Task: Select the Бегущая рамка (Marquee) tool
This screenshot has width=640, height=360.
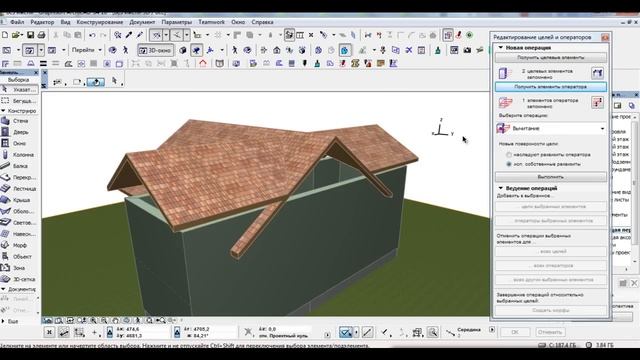Action: (x=19, y=100)
